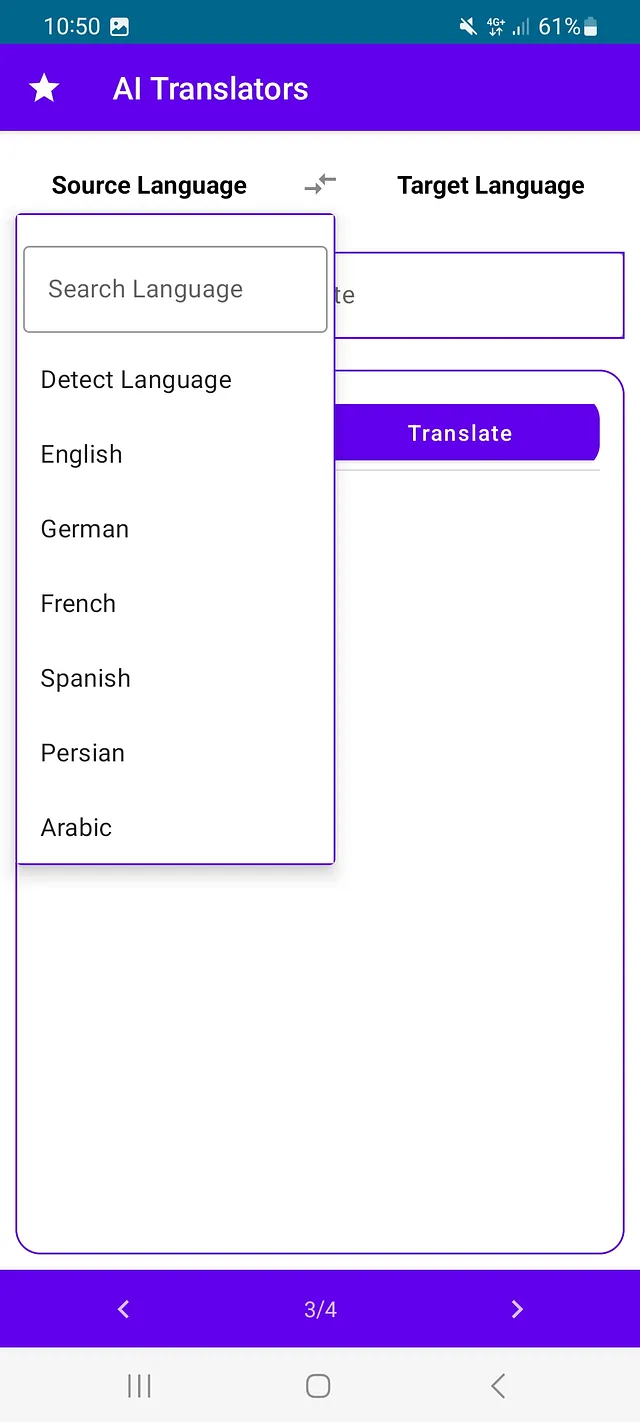Image resolution: width=640 pixels, height=1422 pixels.
Task: Open the Target Language dropdown
Action: pyautogui.click(x=491, y=186)
